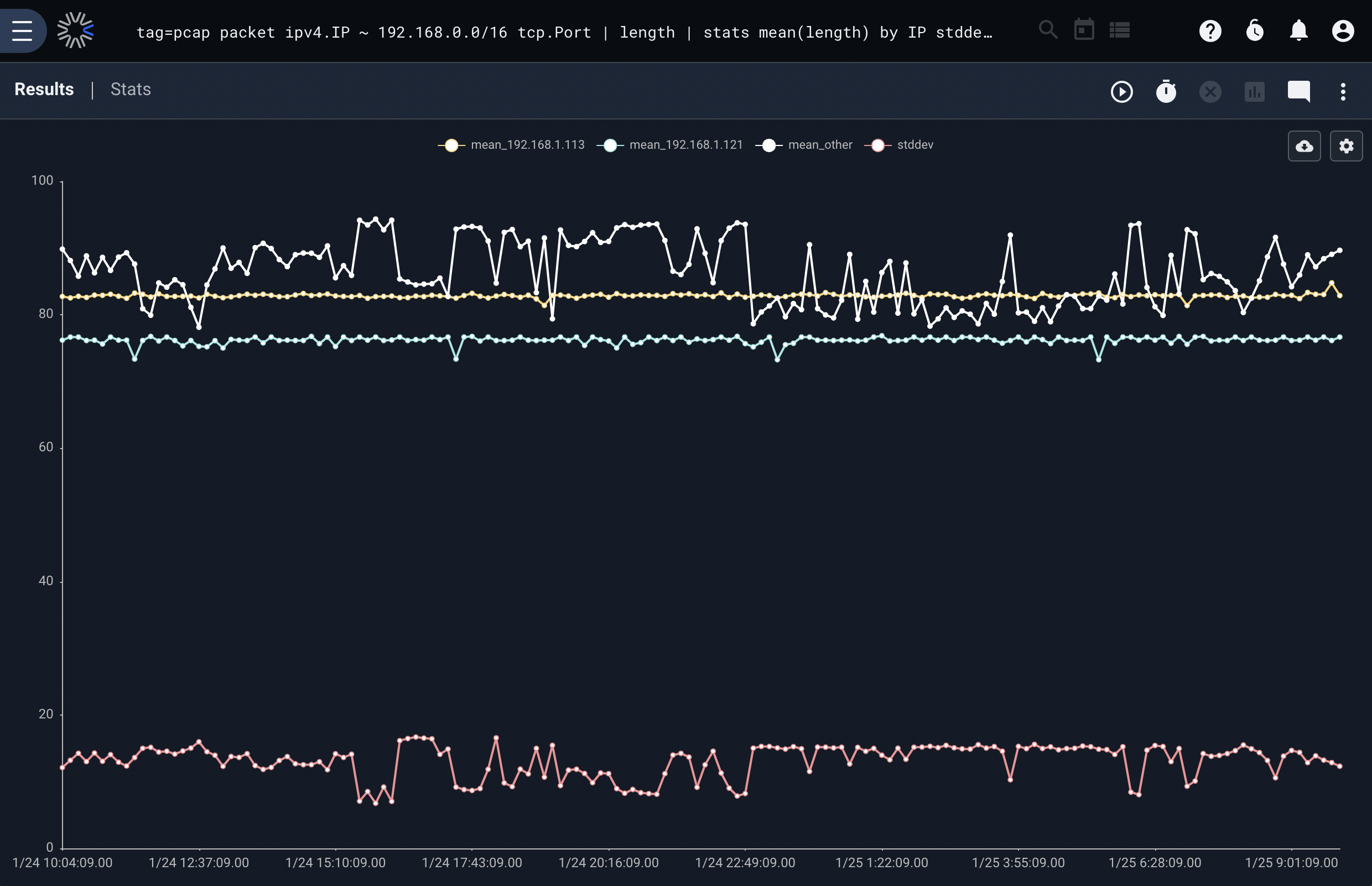Click the 1/24 22:49:09.00 axis label
The height and width of the screenshot is (886, 1372).
[x=745, y=862]
